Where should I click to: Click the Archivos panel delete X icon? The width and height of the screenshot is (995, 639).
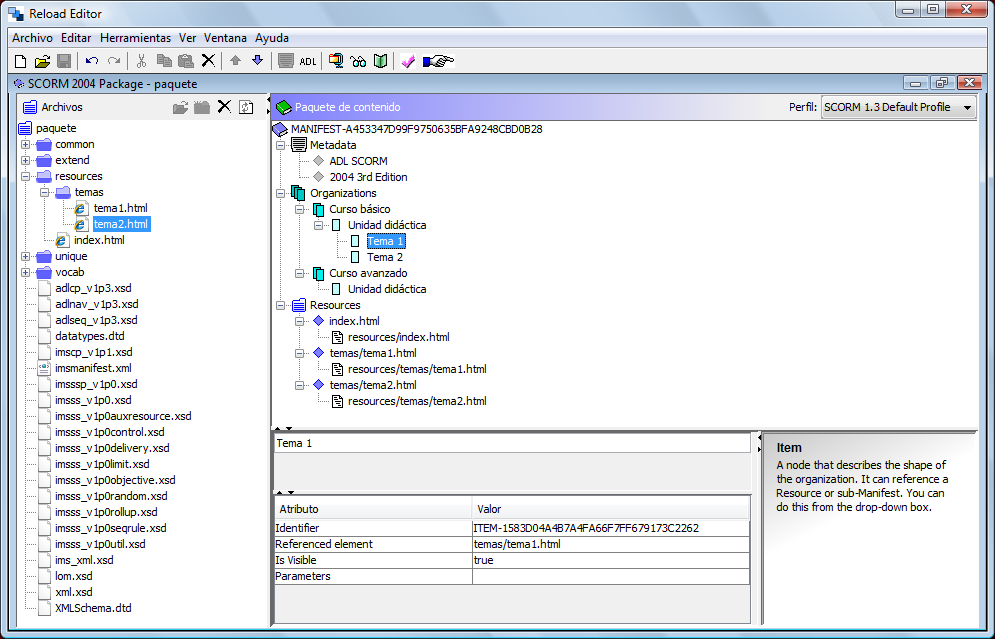pyautogui.click(x=224, y=107)
